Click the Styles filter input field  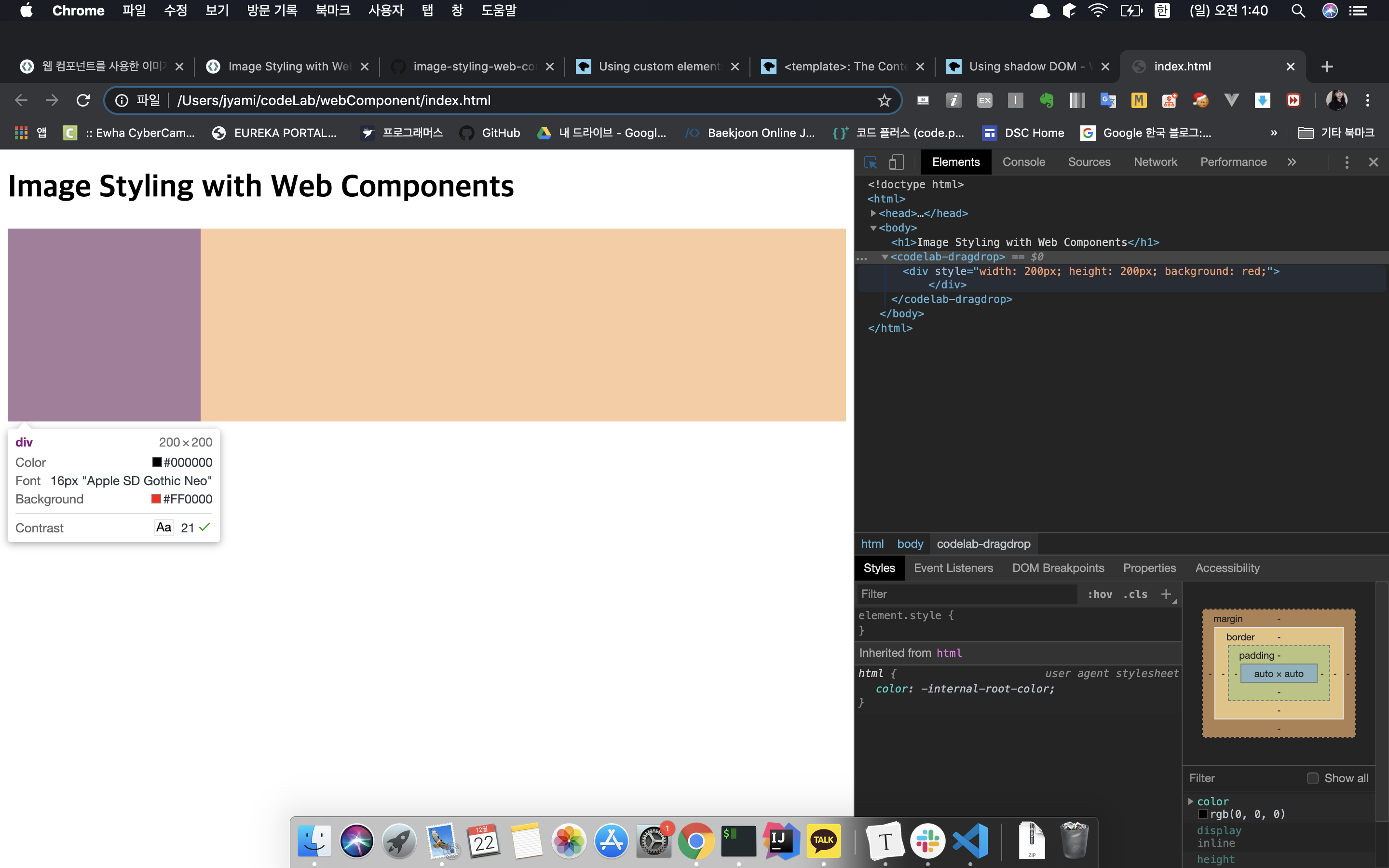(967, 594)
